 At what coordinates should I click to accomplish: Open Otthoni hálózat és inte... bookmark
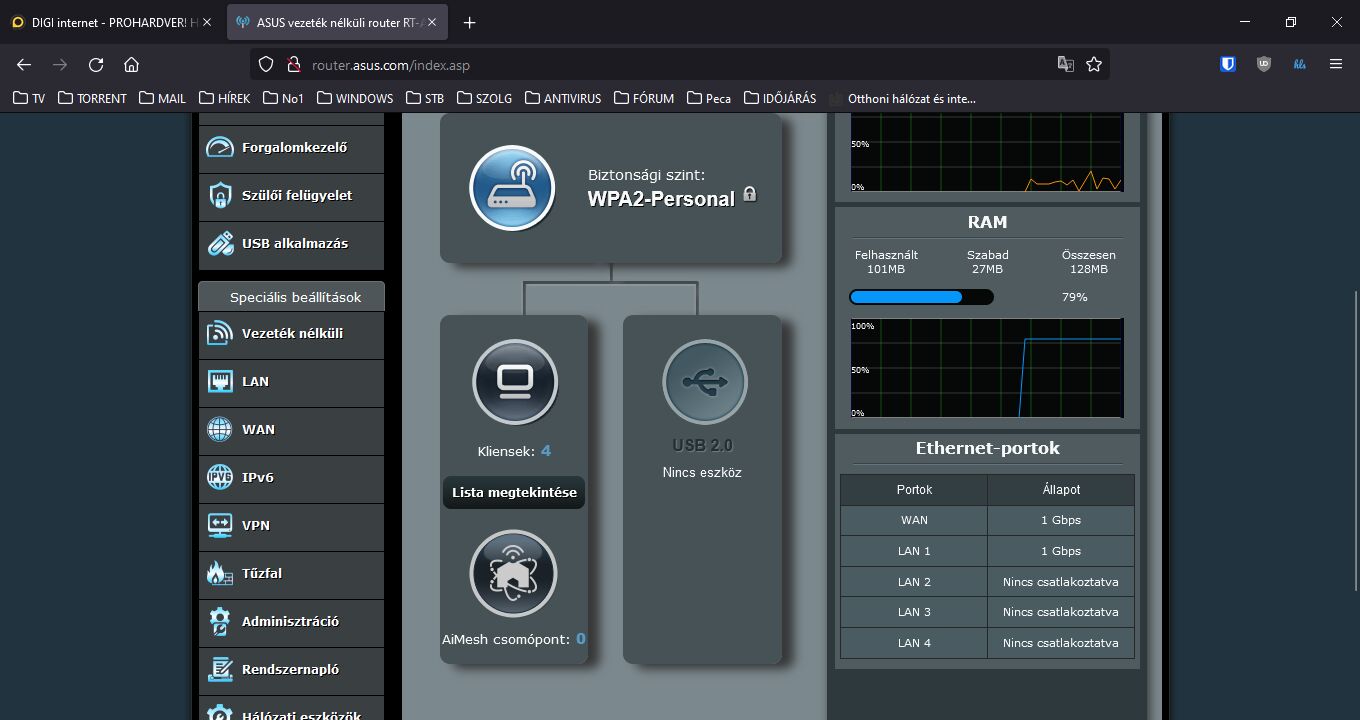coord(902,98)
